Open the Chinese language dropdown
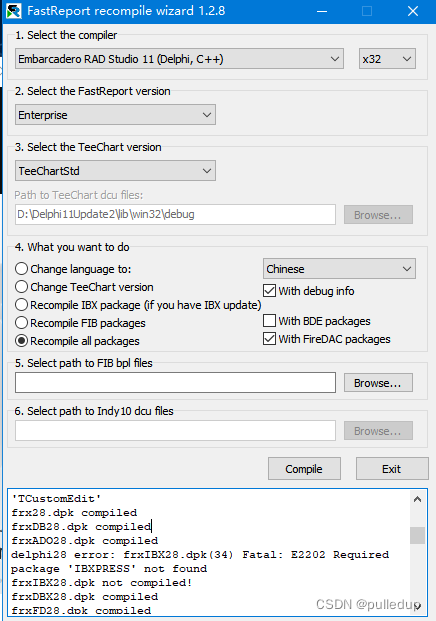 [339, 269]
